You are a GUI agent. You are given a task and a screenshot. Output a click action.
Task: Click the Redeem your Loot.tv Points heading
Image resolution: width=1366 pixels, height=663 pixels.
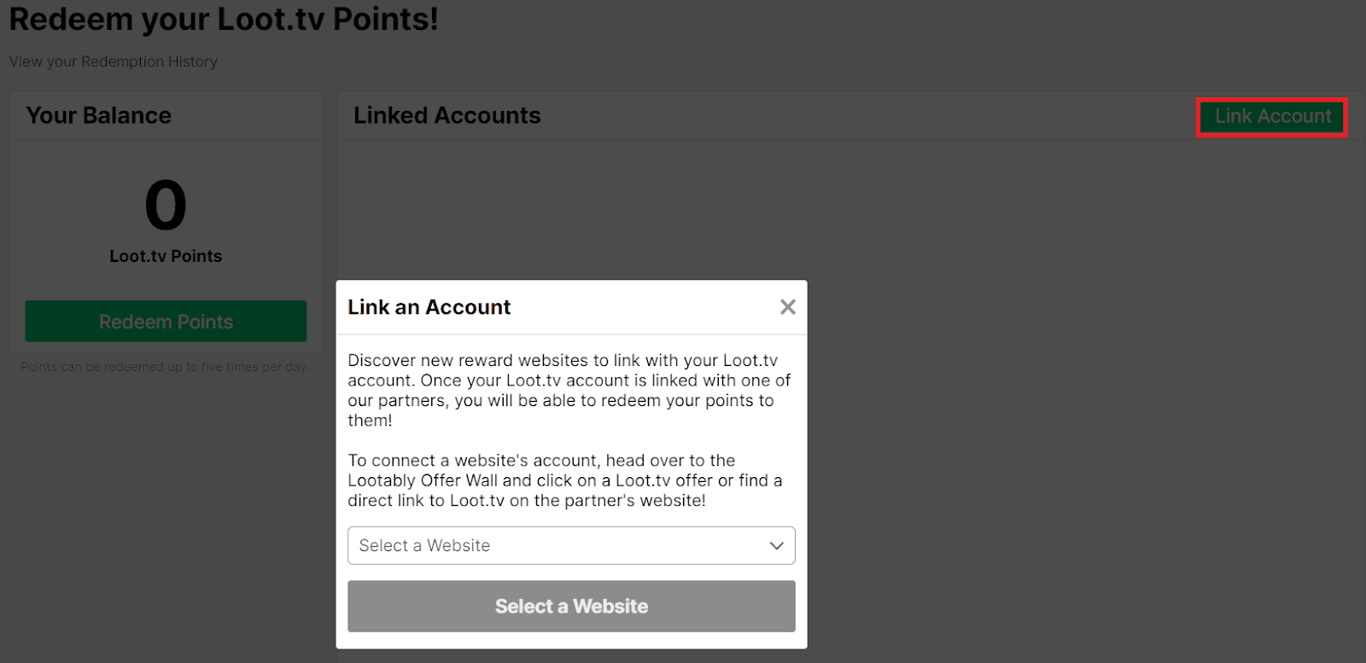tap(223, 19)
